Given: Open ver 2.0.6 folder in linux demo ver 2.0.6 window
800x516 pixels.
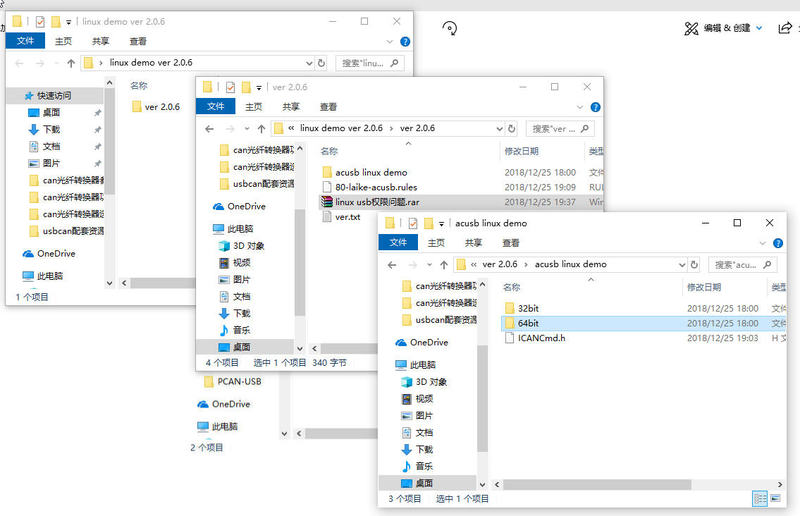Looking at the screenshot, I should pyautogui.click(x=162, y=107).
